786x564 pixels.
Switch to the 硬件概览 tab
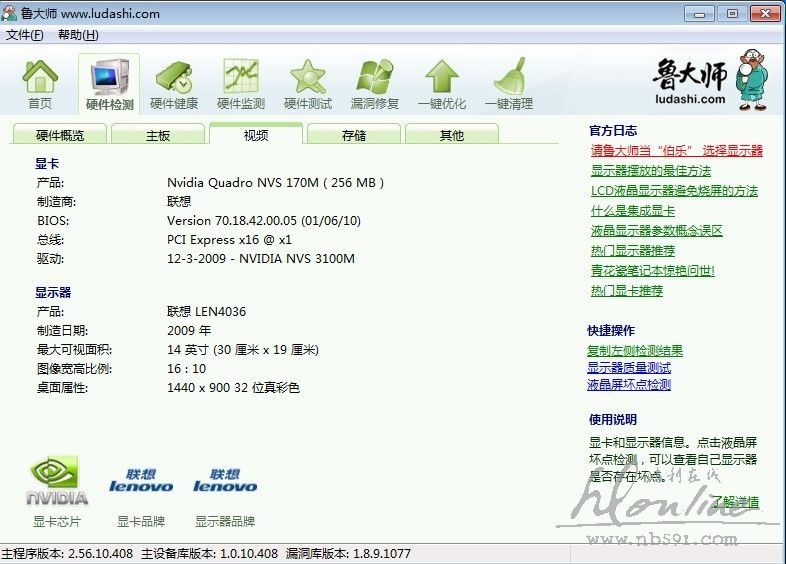pyautogui.click(x=60, y=135)
